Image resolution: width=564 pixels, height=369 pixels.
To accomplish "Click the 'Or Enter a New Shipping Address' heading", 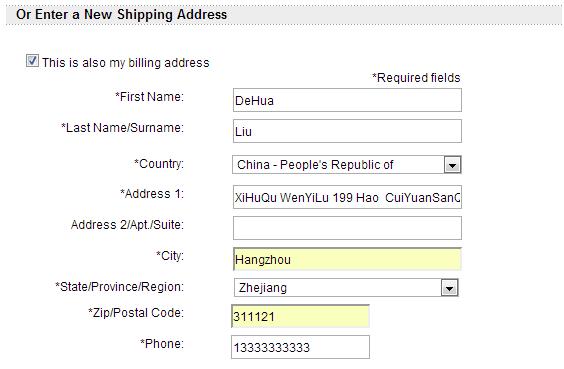I will [x=122, y=14].
